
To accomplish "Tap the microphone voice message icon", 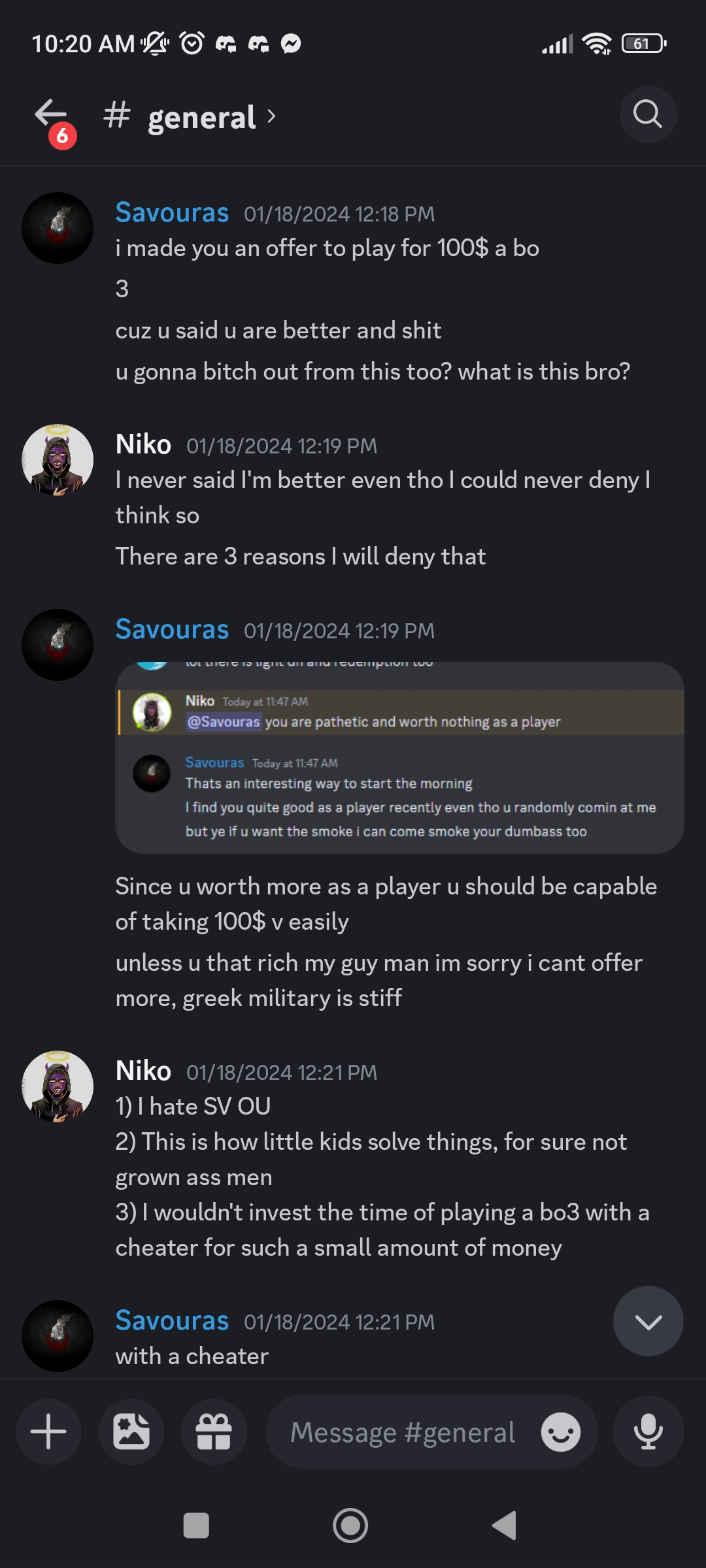I will click(x=648, y=1432).
